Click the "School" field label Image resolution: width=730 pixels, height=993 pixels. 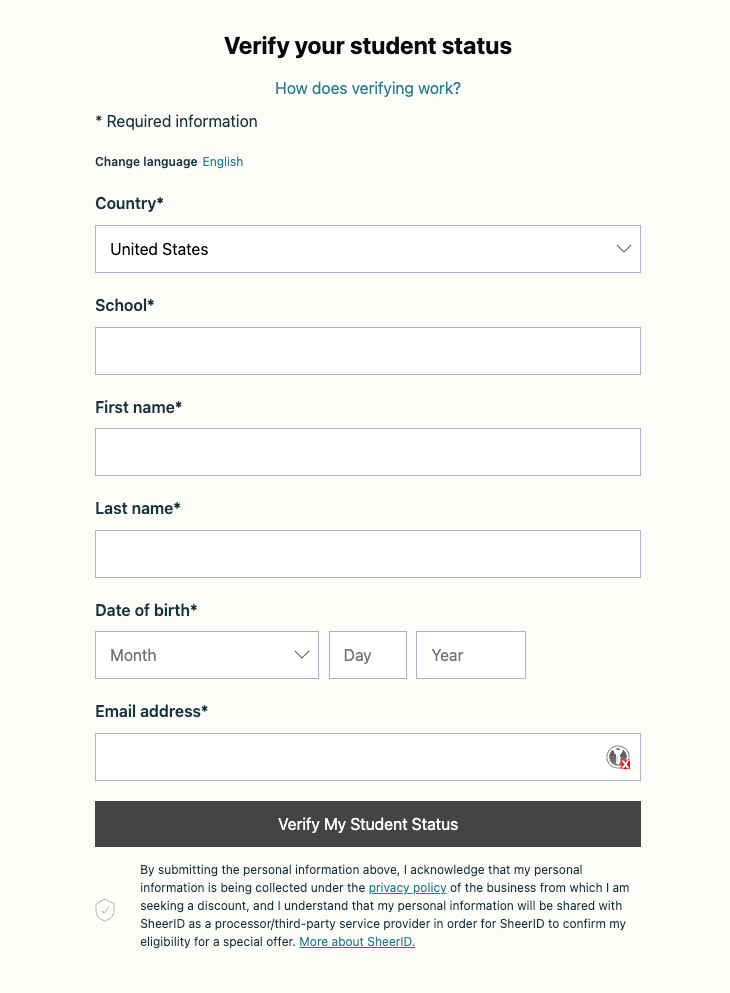click(124, 305)
